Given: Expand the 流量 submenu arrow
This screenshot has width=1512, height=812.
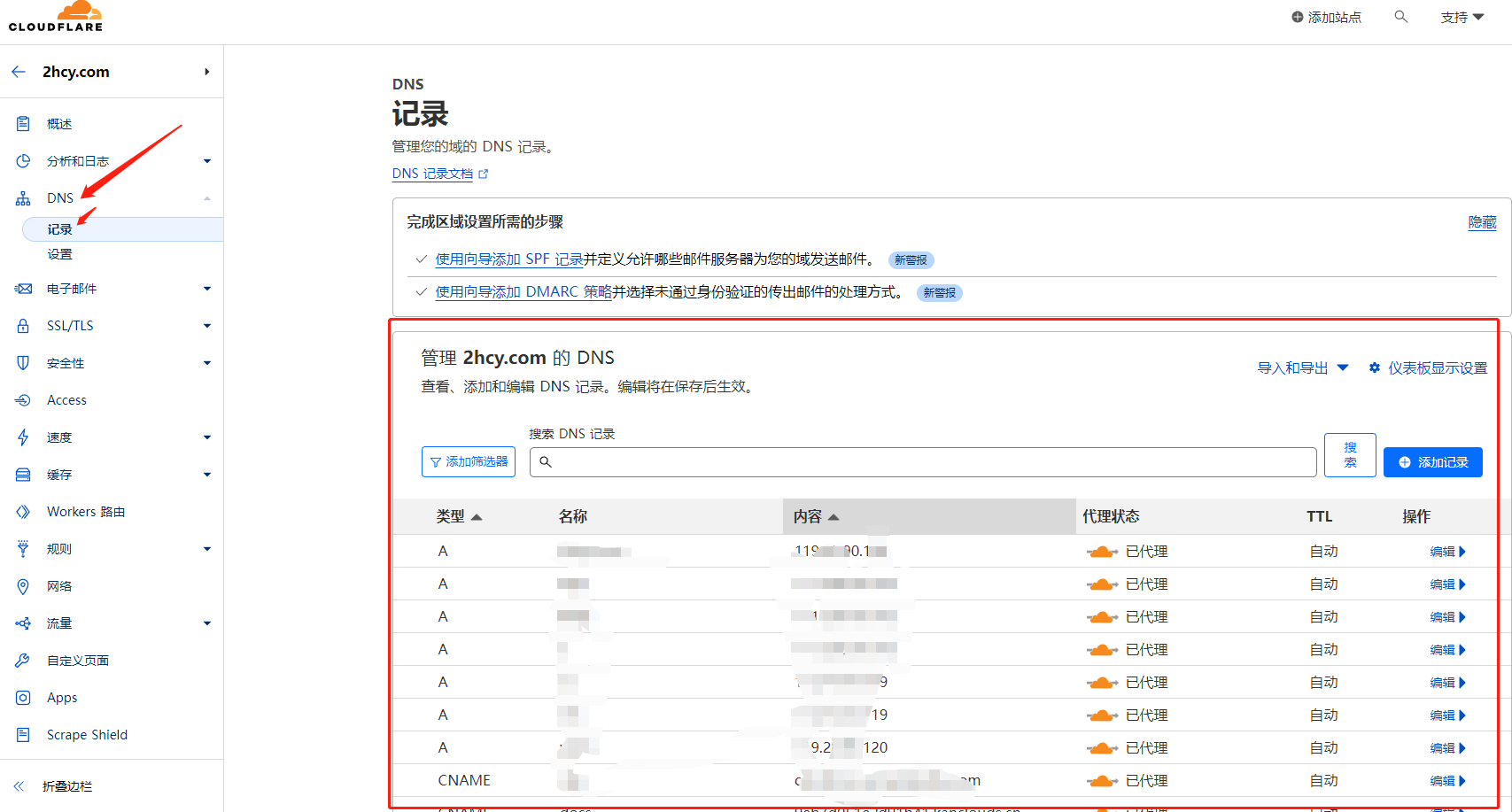Looking at the screenshot, I should [x=207, y=623].
